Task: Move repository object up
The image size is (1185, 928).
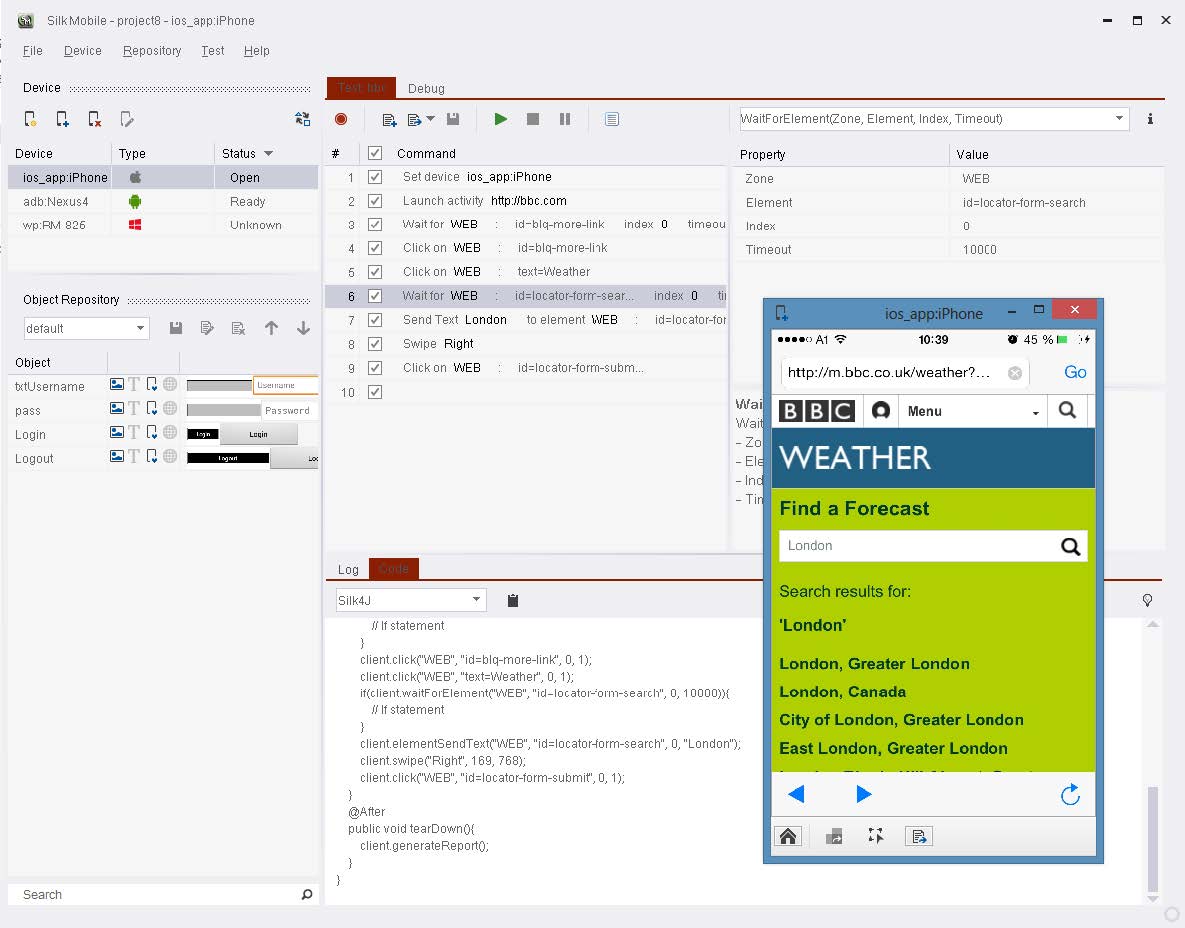Action: (271, 328)
